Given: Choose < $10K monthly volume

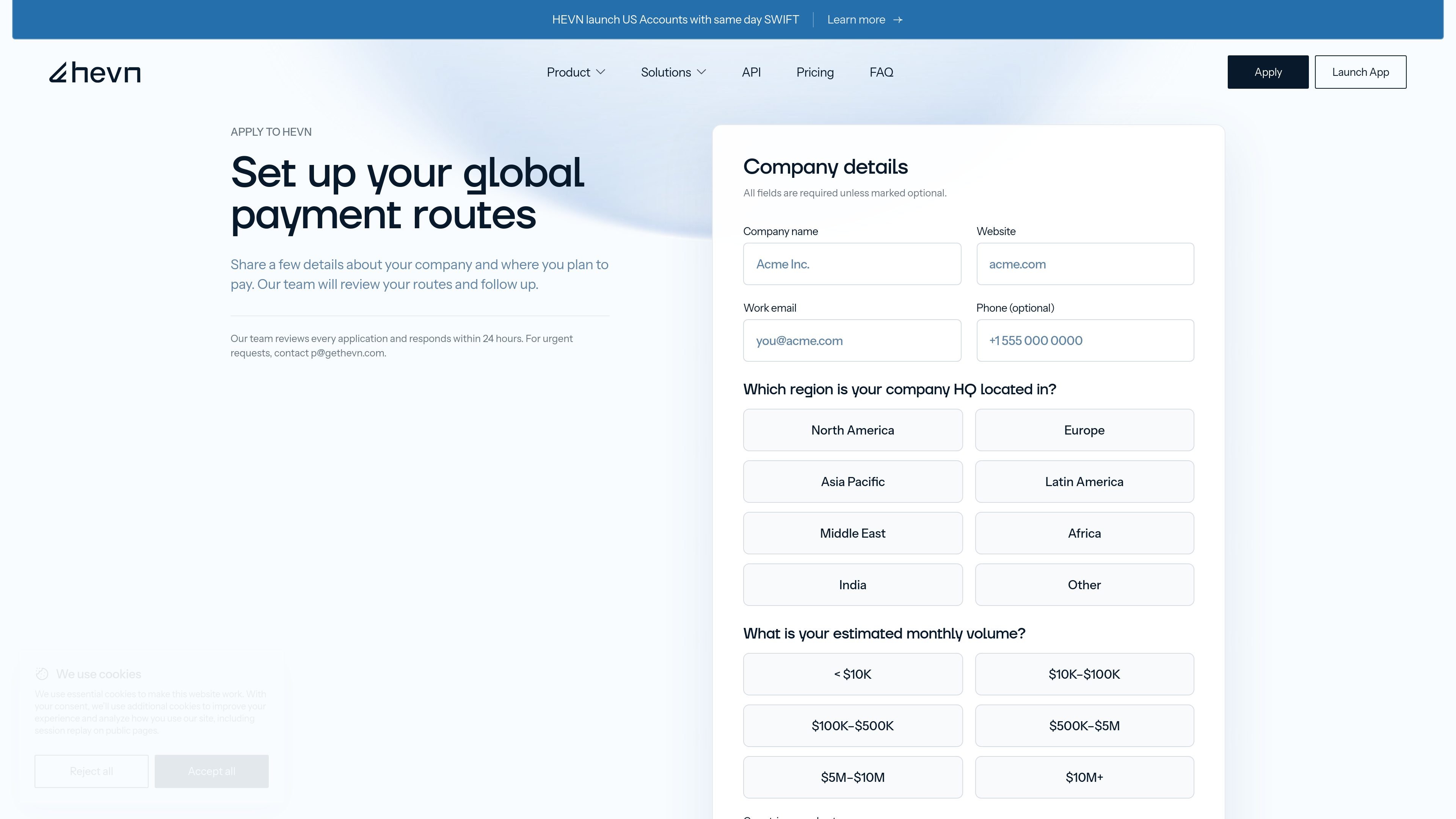Looking at the screenshot, I should [x=852, y=674].
